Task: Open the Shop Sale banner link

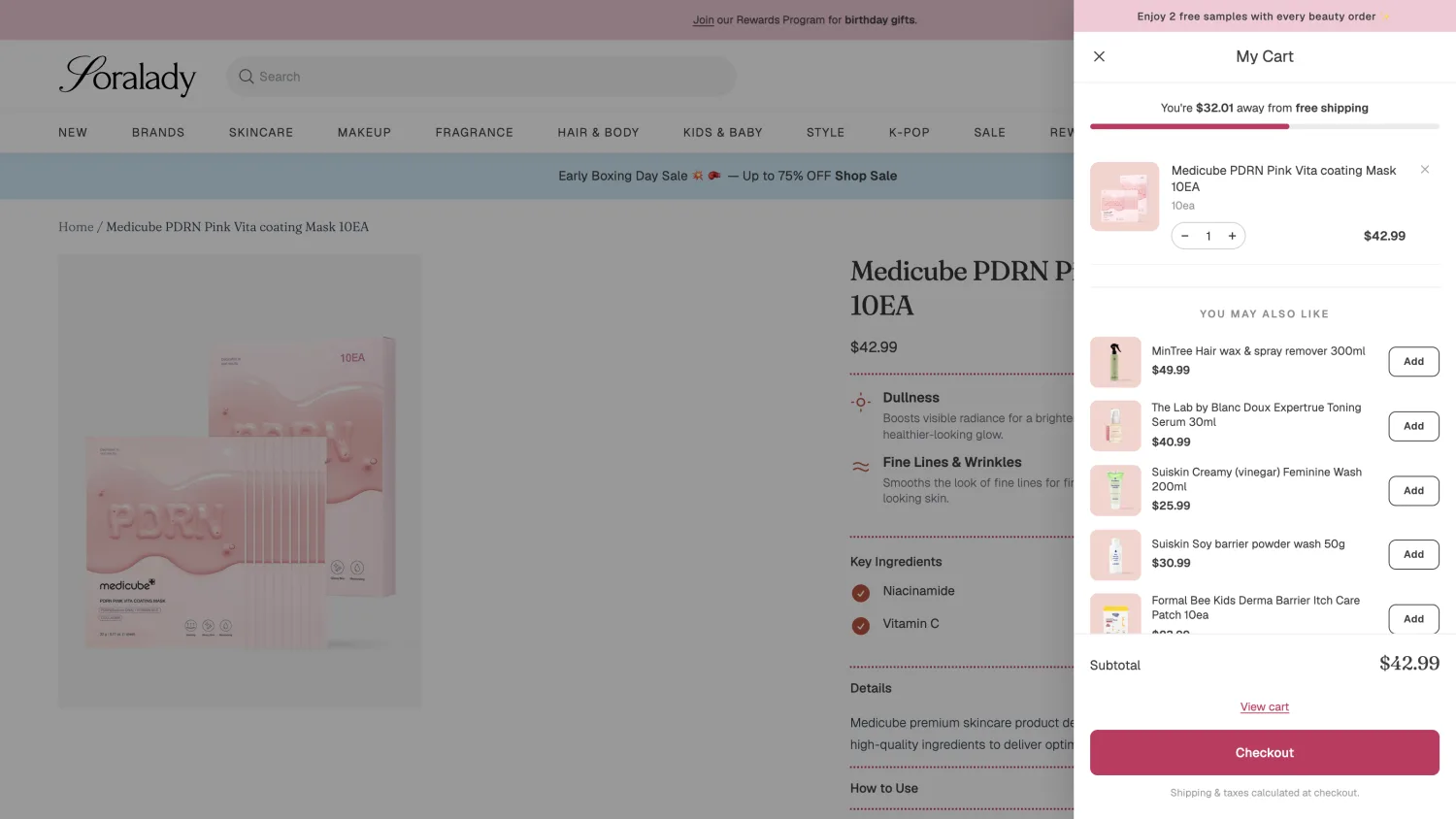Action: pyautogui.click(x=866, y=176)
